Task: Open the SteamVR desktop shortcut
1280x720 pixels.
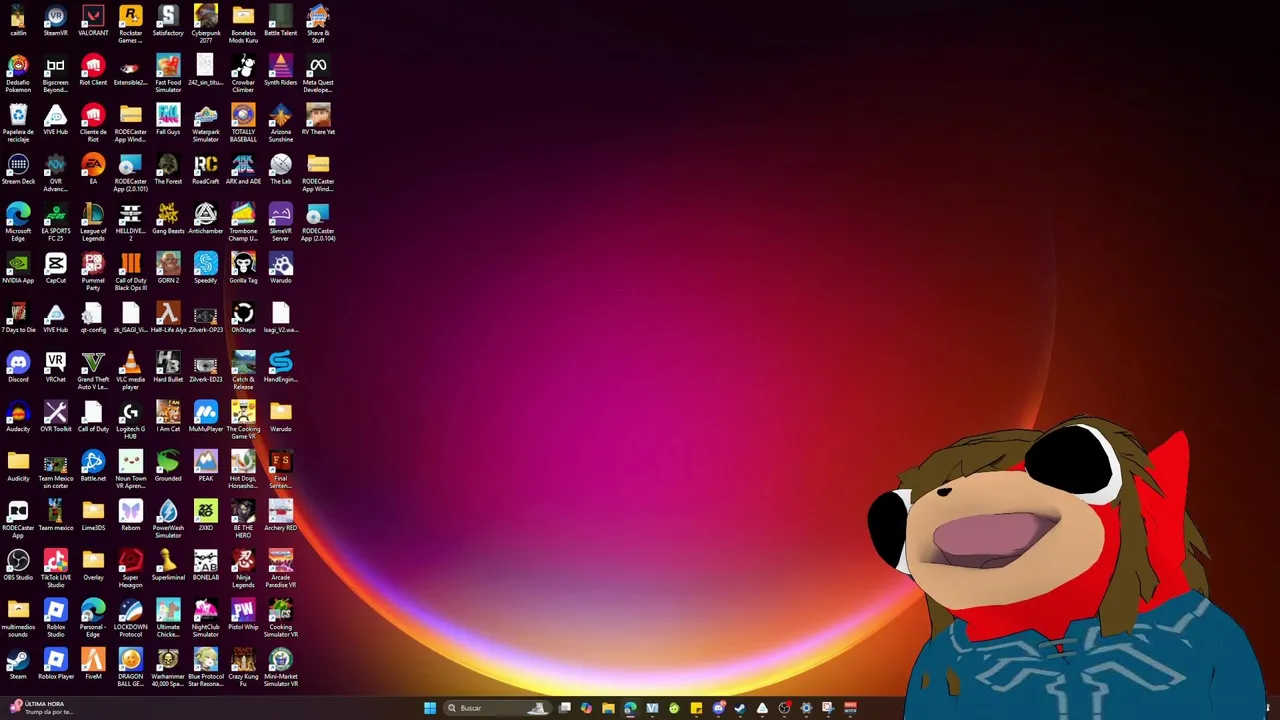Action: 55,22
